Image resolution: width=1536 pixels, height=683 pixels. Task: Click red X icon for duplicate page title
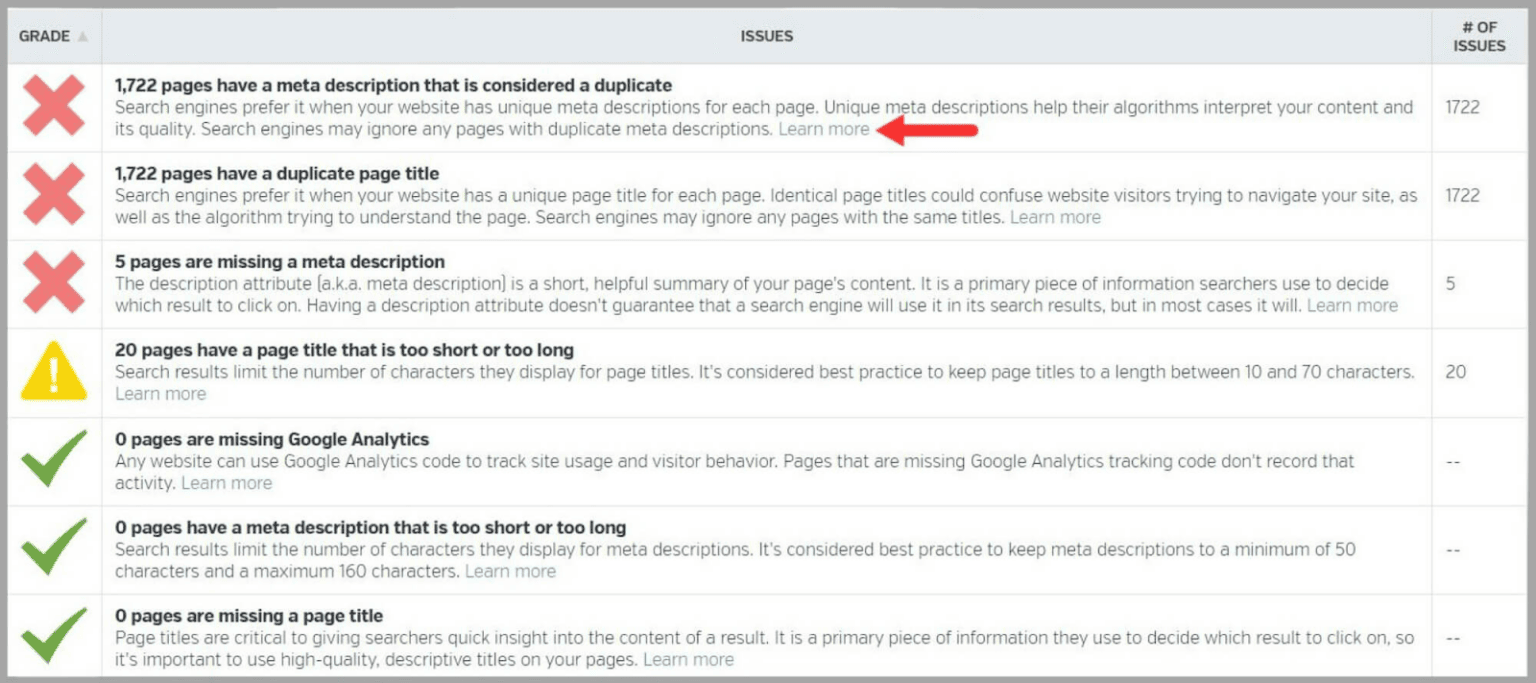tap(54, 196)
